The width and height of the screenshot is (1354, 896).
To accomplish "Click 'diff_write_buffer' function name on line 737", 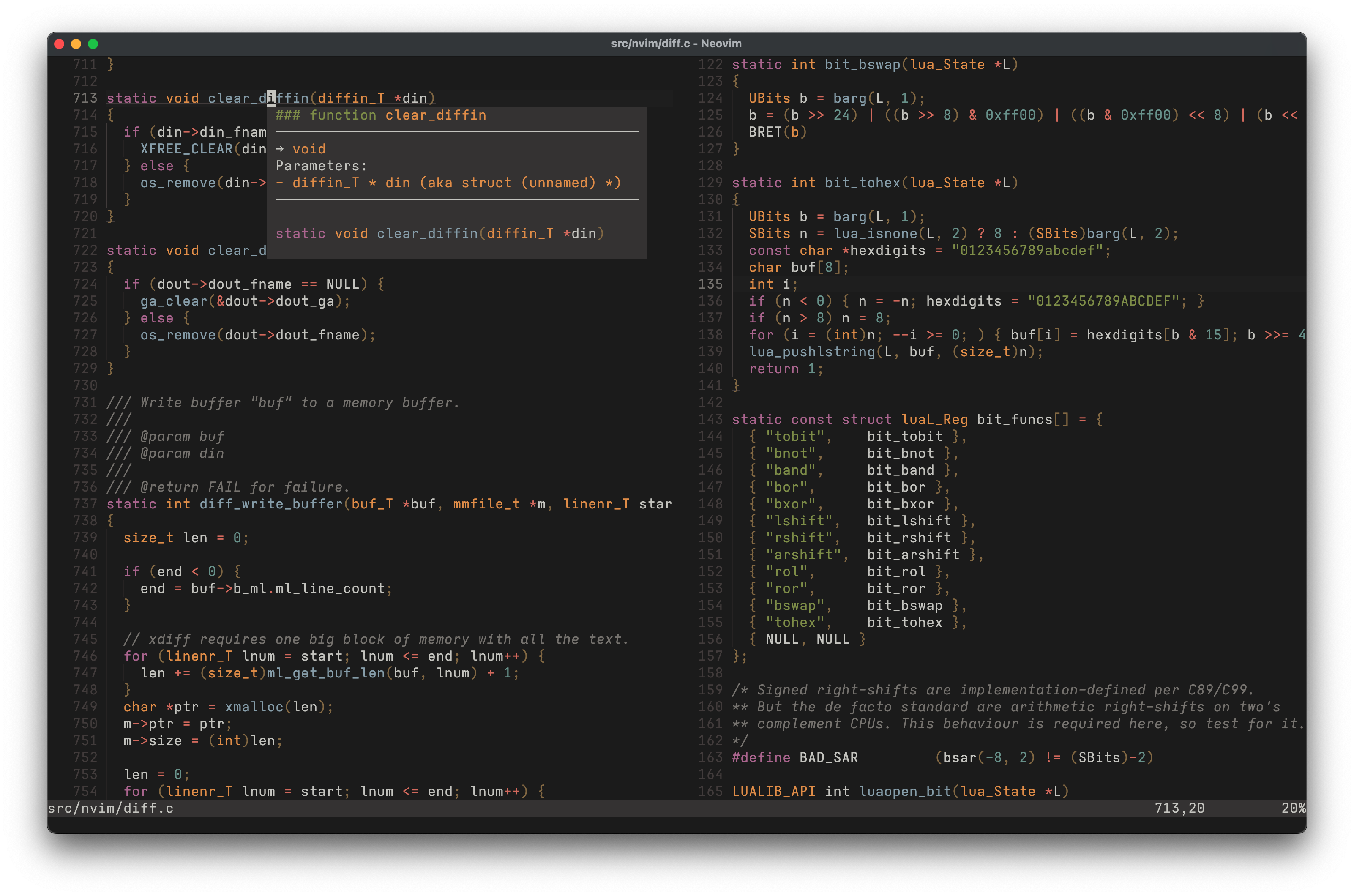I will point(271,504).
